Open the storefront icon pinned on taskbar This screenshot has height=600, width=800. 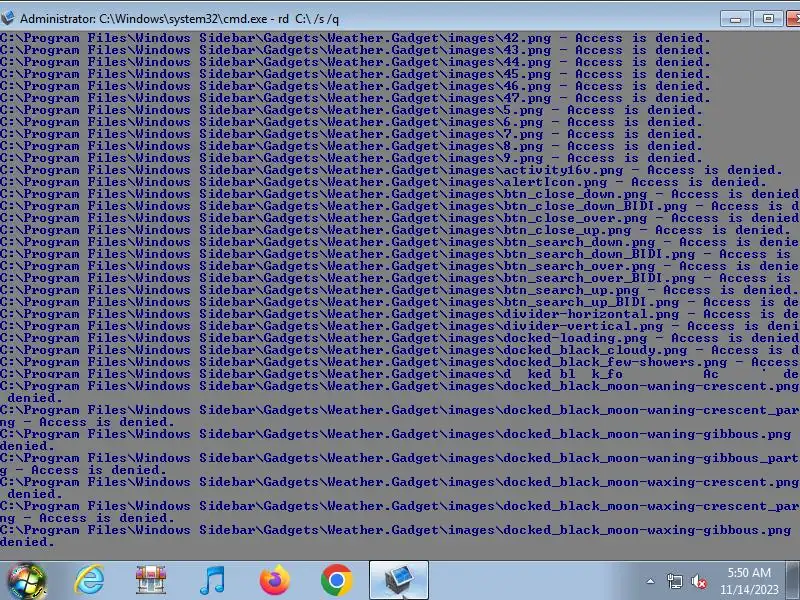pyautogui.click(x=151, y=580)
